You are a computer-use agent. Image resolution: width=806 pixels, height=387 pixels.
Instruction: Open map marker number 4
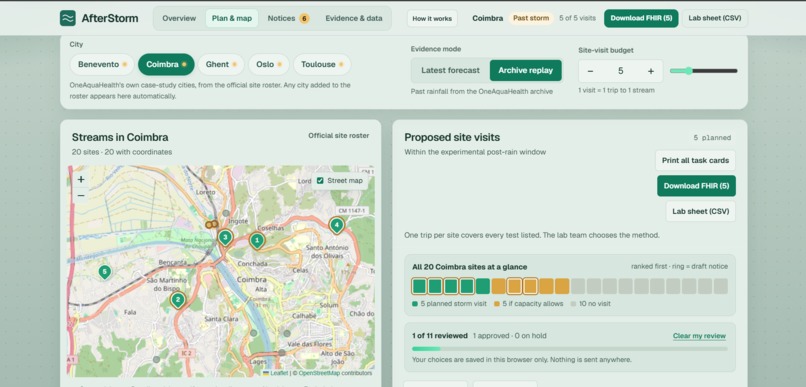point(336,225)
